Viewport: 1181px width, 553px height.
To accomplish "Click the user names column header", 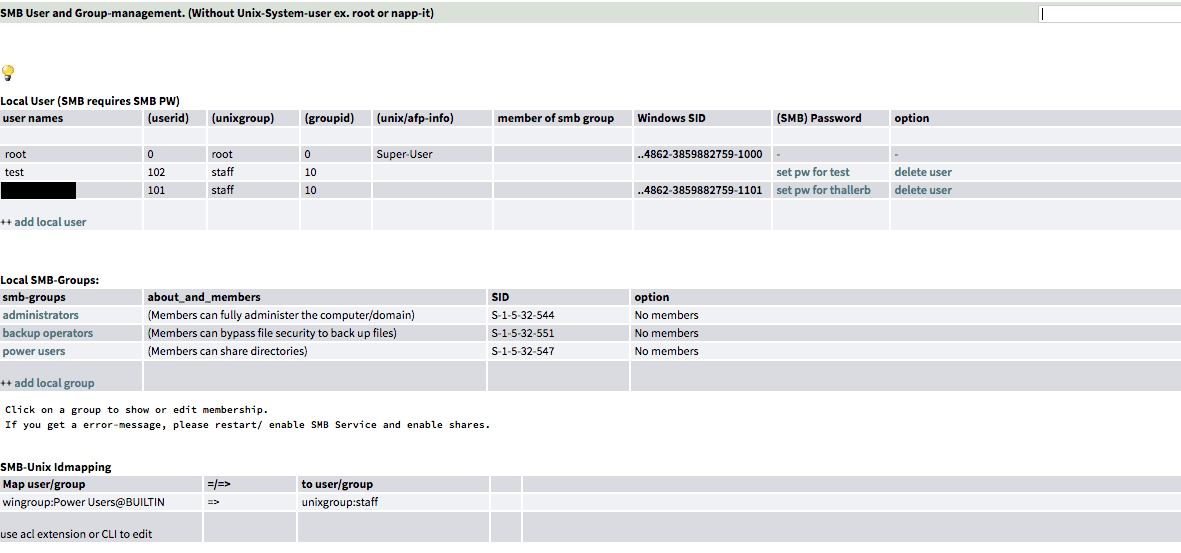I will pyautogui.click(x=33, y=118).
